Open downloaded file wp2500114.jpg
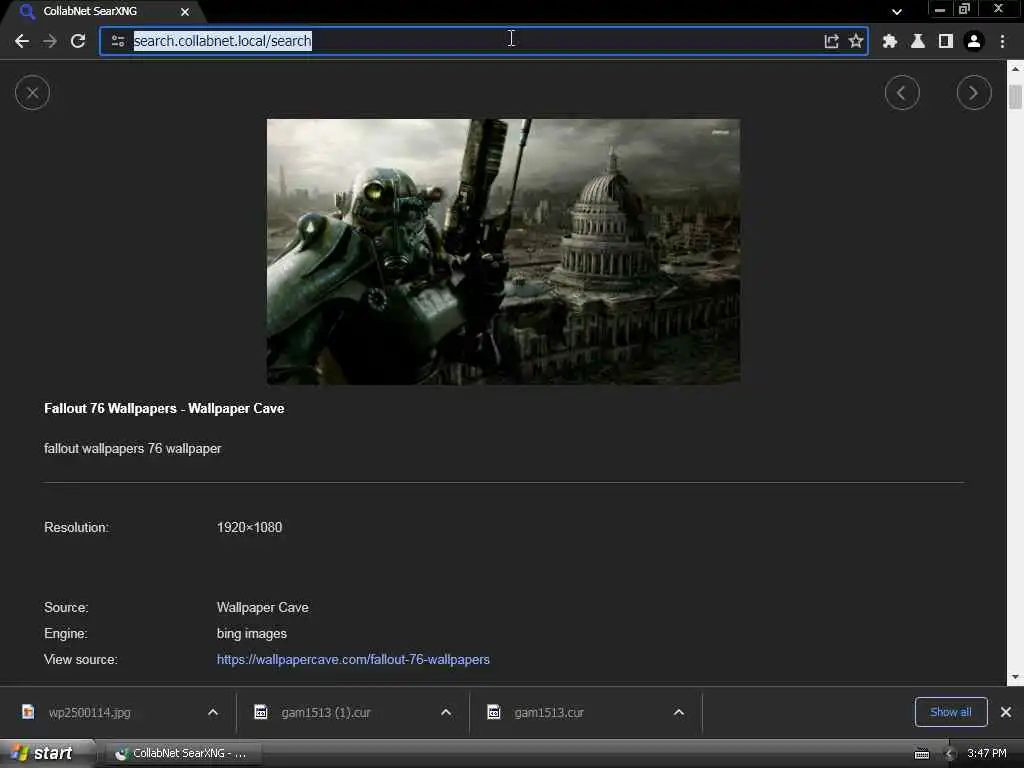1024x768 pixels. point(89,712)
